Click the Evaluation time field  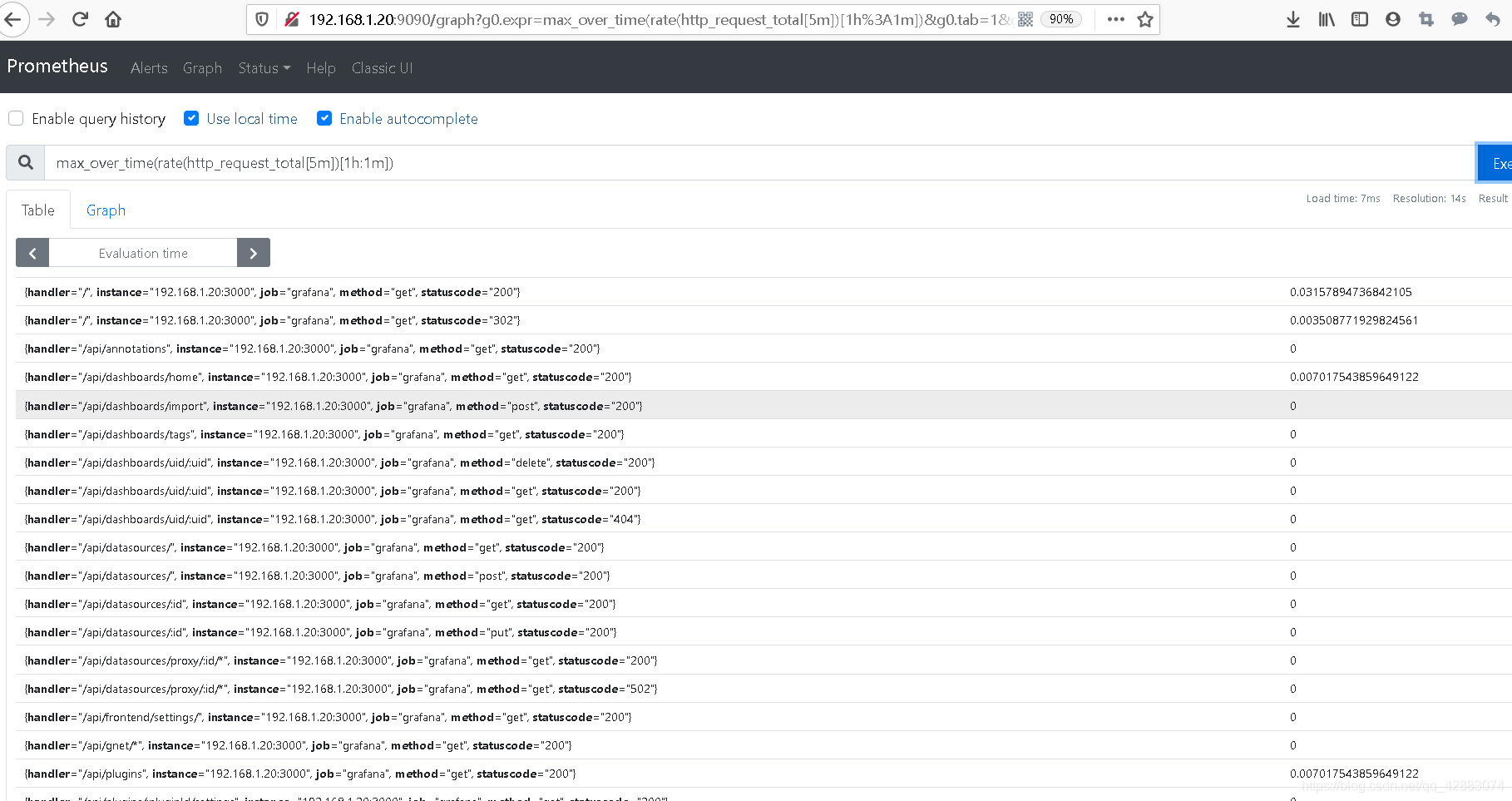(x=143, y=253)
